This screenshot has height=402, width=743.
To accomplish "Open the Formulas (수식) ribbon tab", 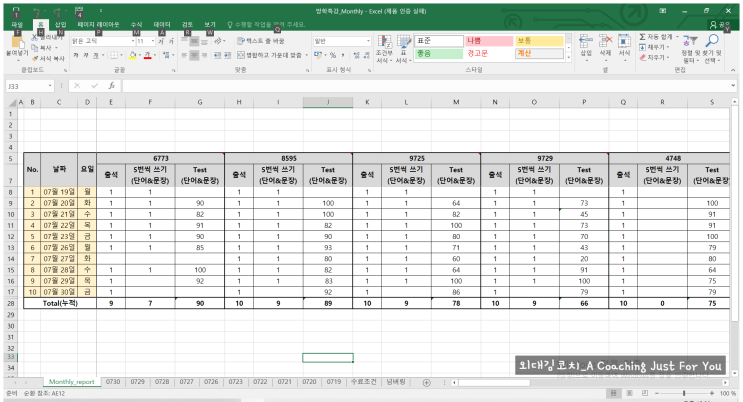I will (136, 25).
